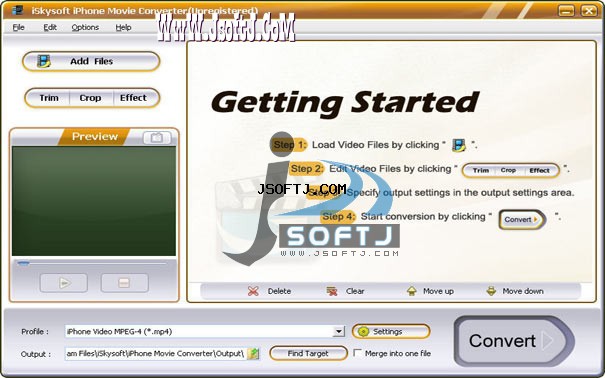Click the Clear list icon
The height and width of the screenshot is (378, 605).
coord(332,291)
